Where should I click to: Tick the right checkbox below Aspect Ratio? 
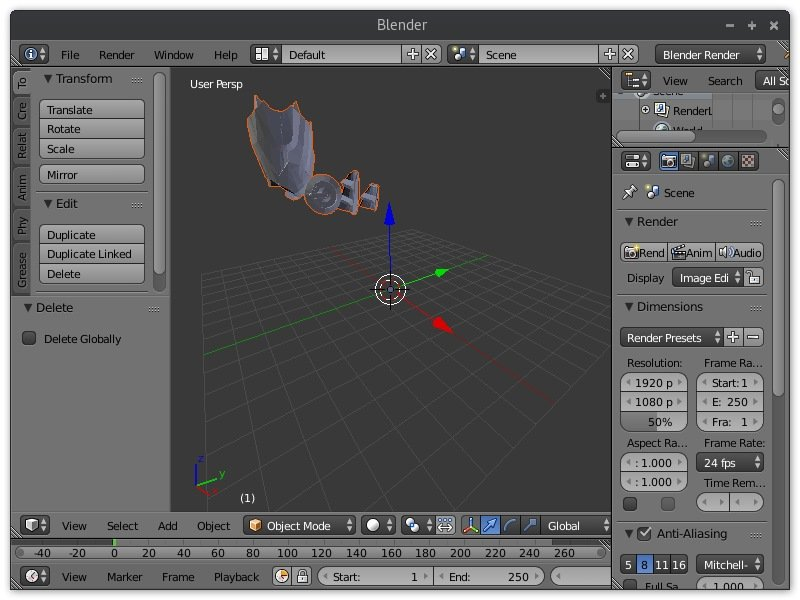click(x=668, y=504)
